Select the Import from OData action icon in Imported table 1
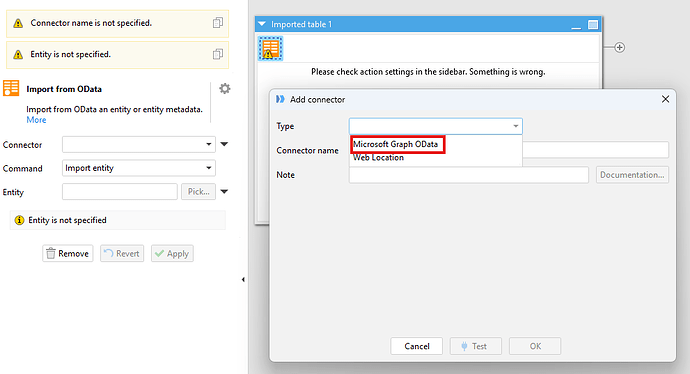The width and height of the screenshot is (690, 374). click(x=270, y=48)
